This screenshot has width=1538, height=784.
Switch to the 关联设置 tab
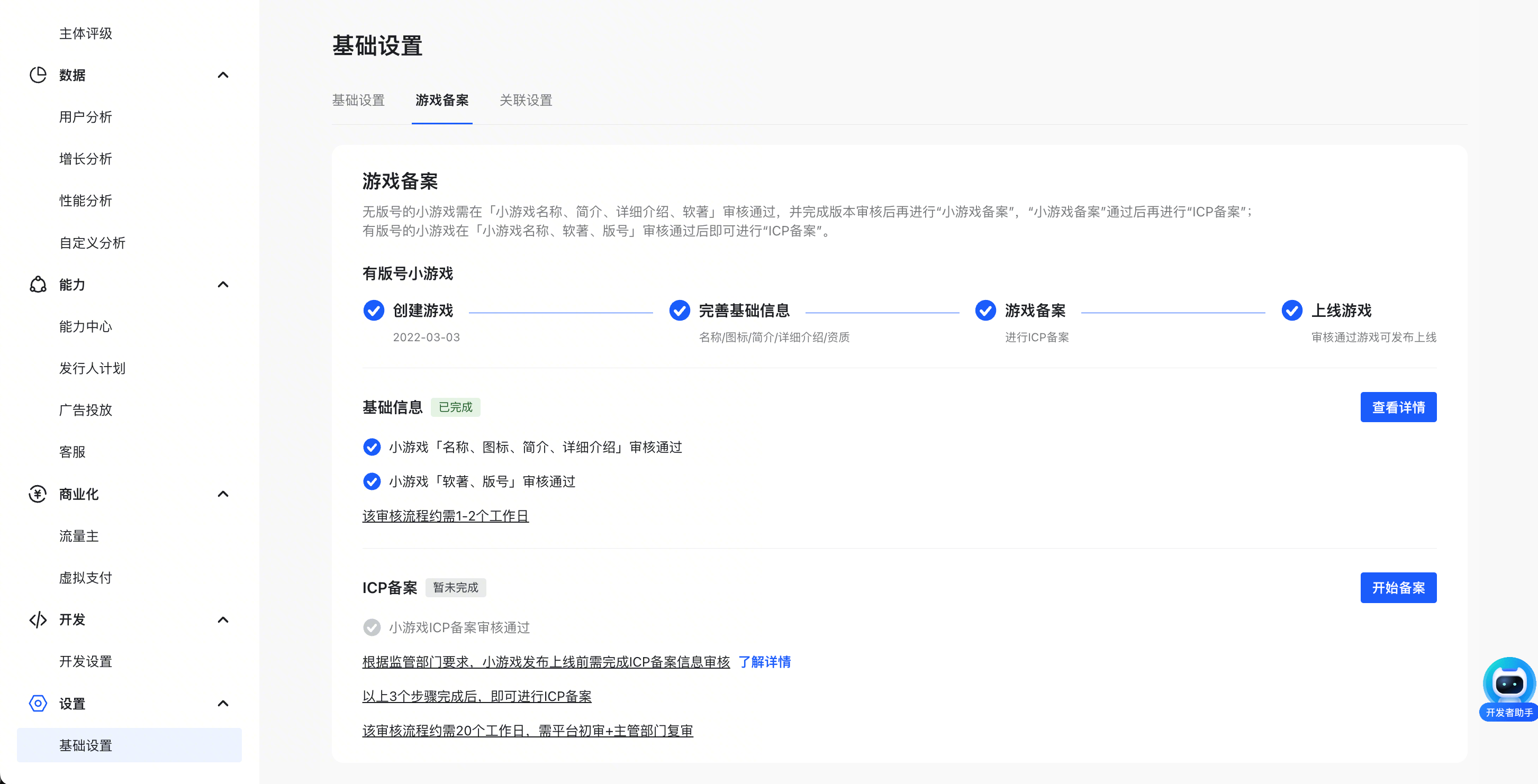[526, 100]
